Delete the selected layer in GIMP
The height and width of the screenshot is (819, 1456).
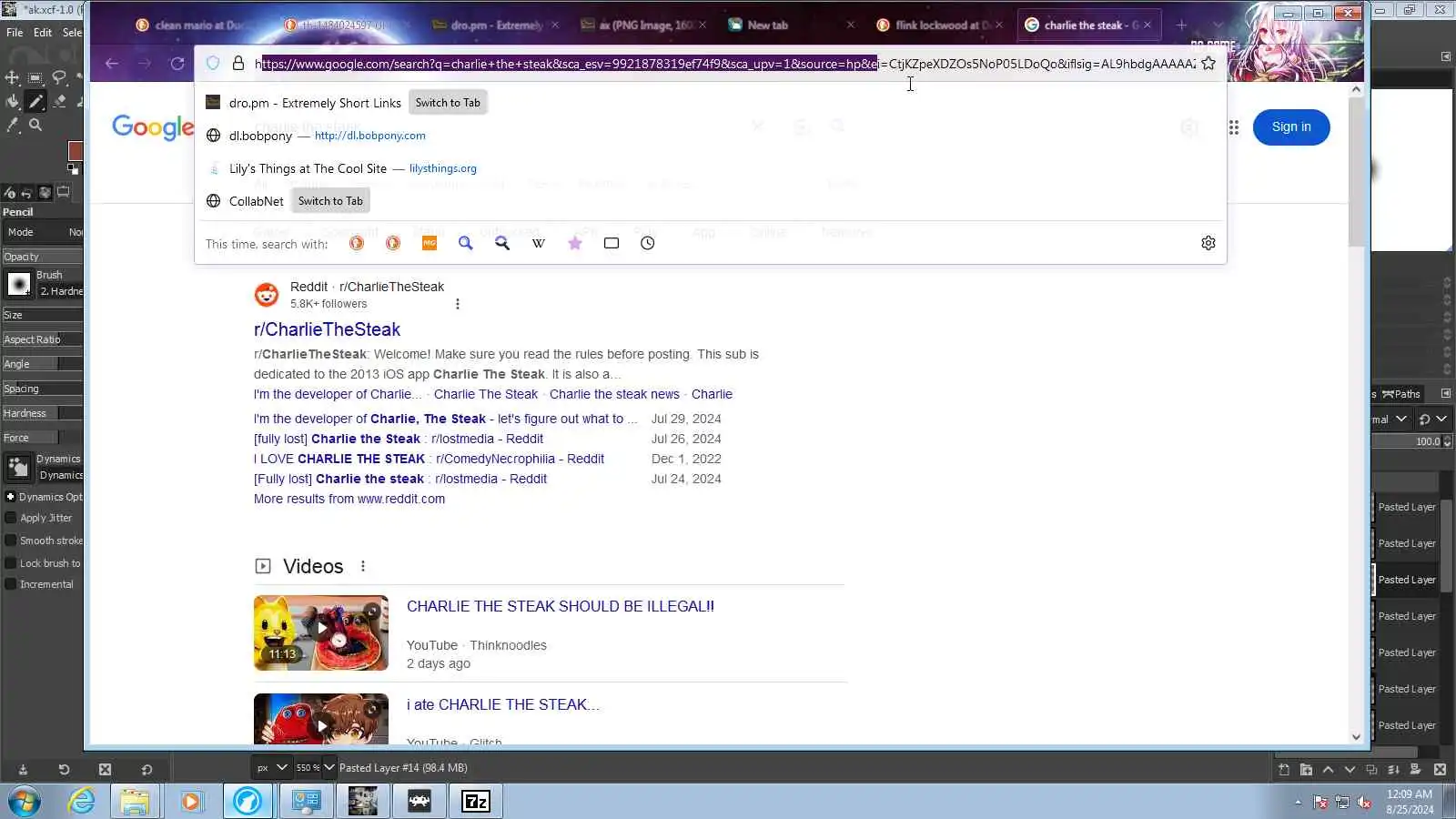coord(1440,770)
